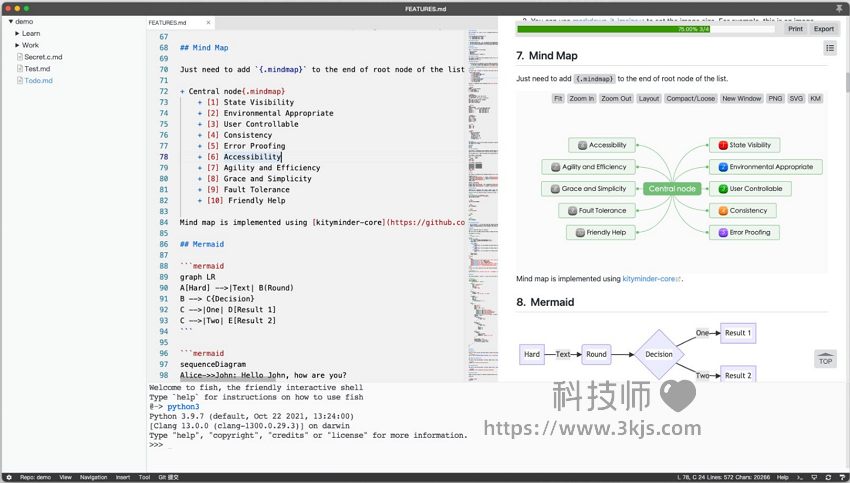Click the preview pane vertical scrollbar

[x=847, y=82]
